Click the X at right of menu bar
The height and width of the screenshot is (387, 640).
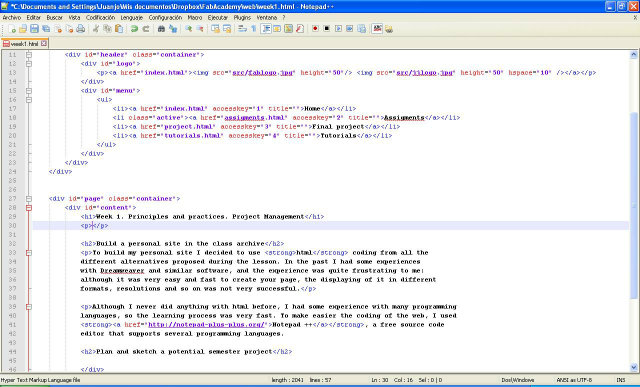tap(635, 18)
